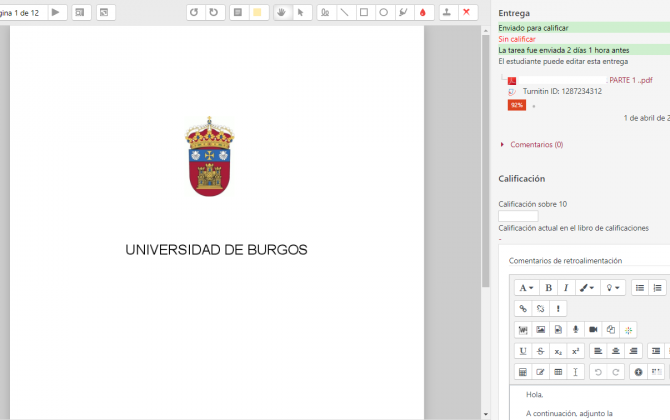670x420 pixels.
Task: Open the screenreader helper button
Action: pos(656,372)
